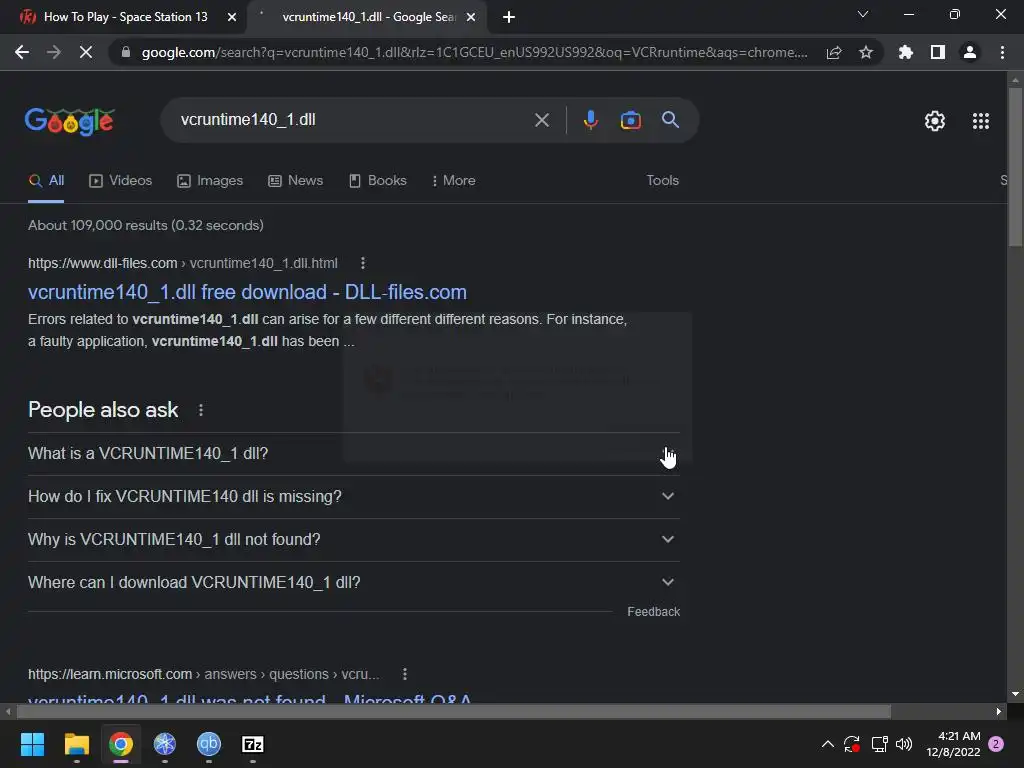Open Chrome extensions puzzle icon
The height and width of the screenshot is (768, 1024).
906,52
